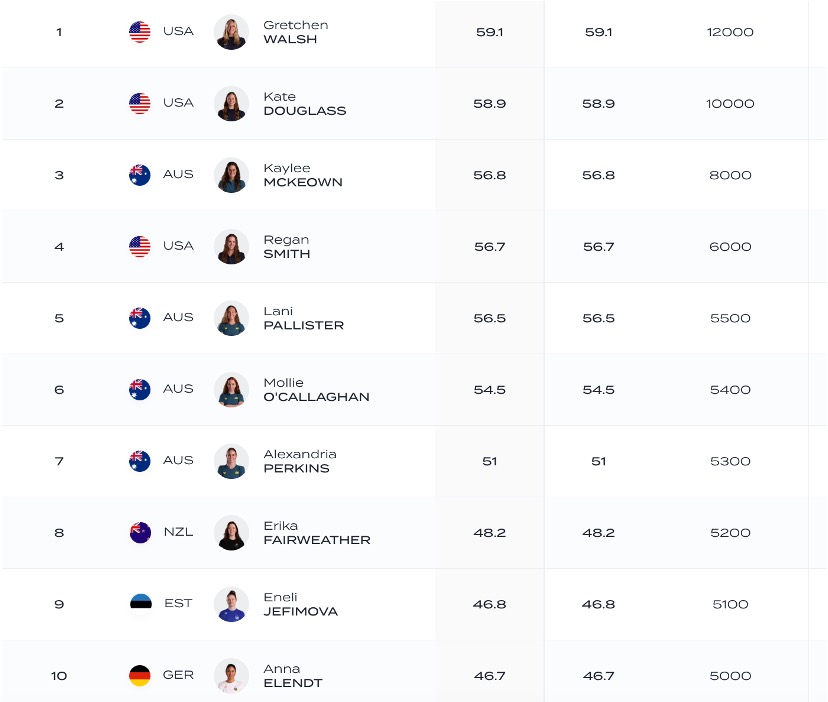The image size is (828, 702).
Task: Click Australian flag beside Alexandria Perkins
Action: (140, 461)
